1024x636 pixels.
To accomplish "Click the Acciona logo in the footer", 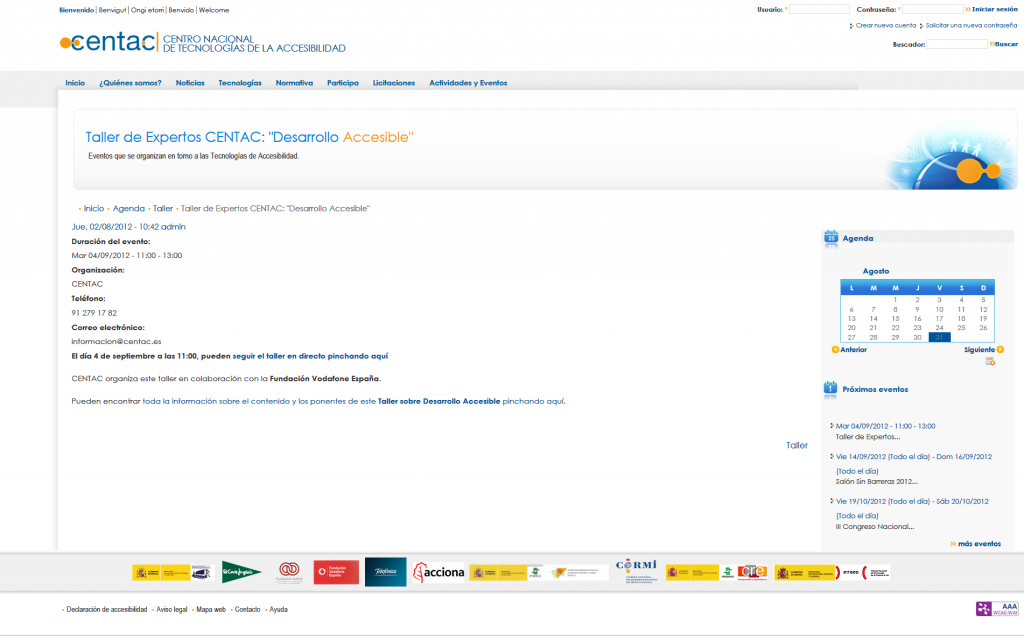I will 440,572.
